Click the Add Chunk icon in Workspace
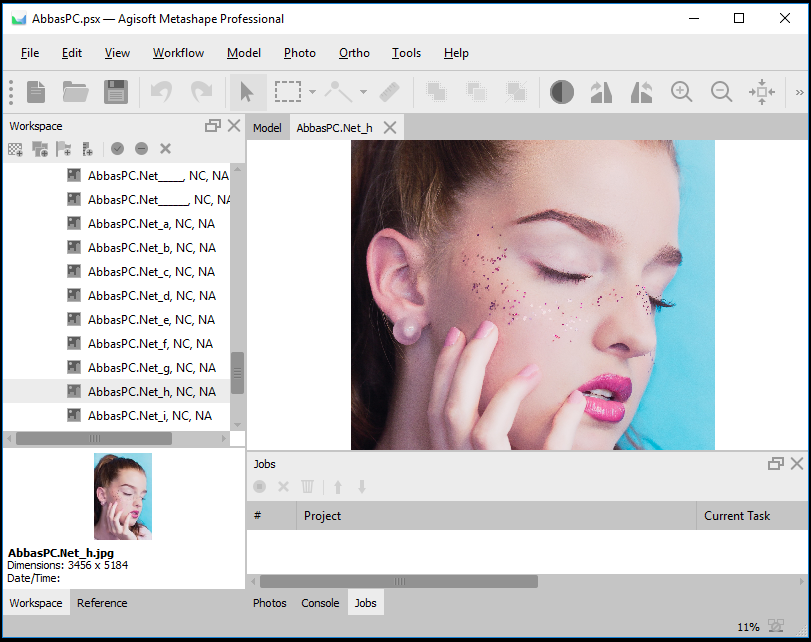811x642 pixels. click(x=15, y=149)
